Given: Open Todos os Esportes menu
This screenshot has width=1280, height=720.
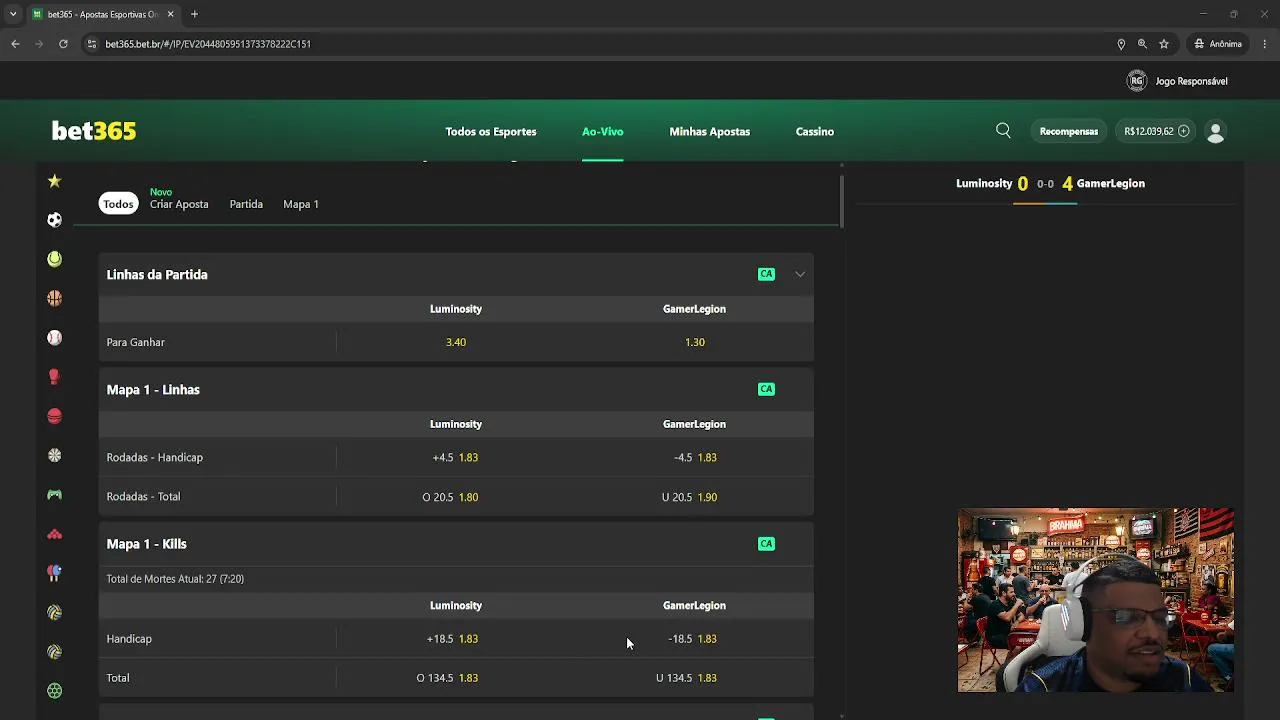Looking at the screenshot, I should coord(491,132).
